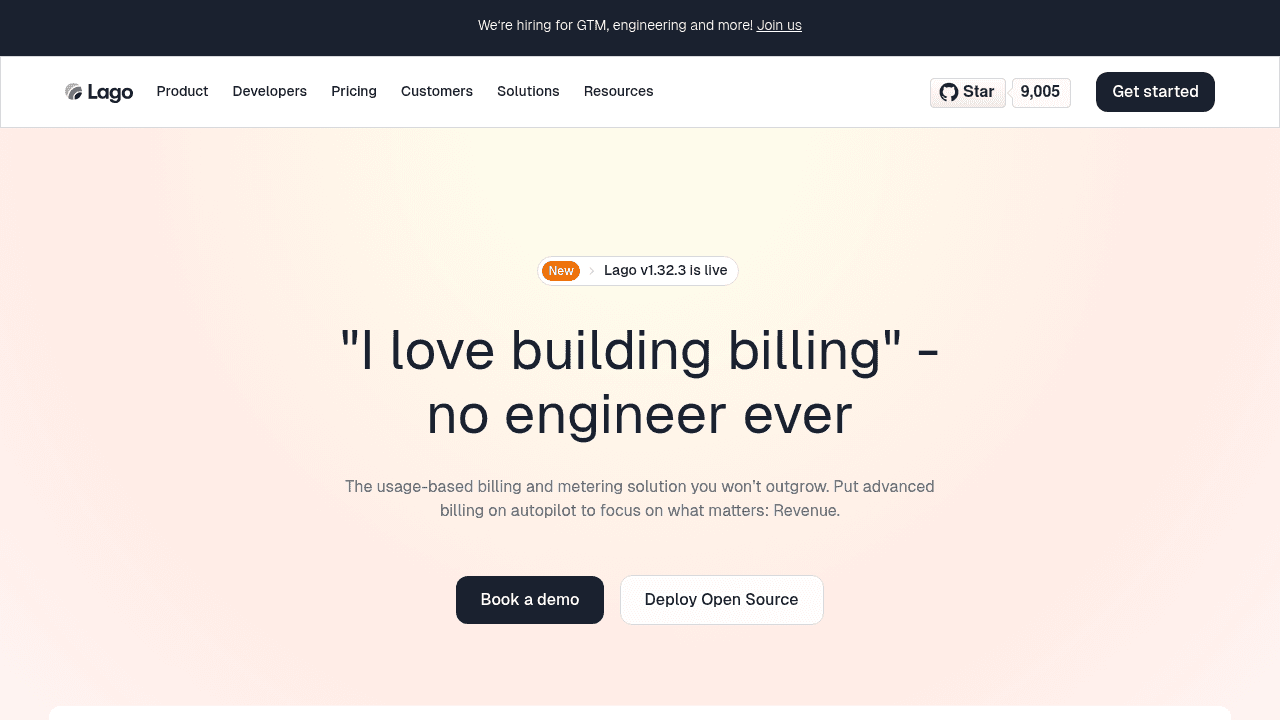Click the Lago logo icon

74,92
